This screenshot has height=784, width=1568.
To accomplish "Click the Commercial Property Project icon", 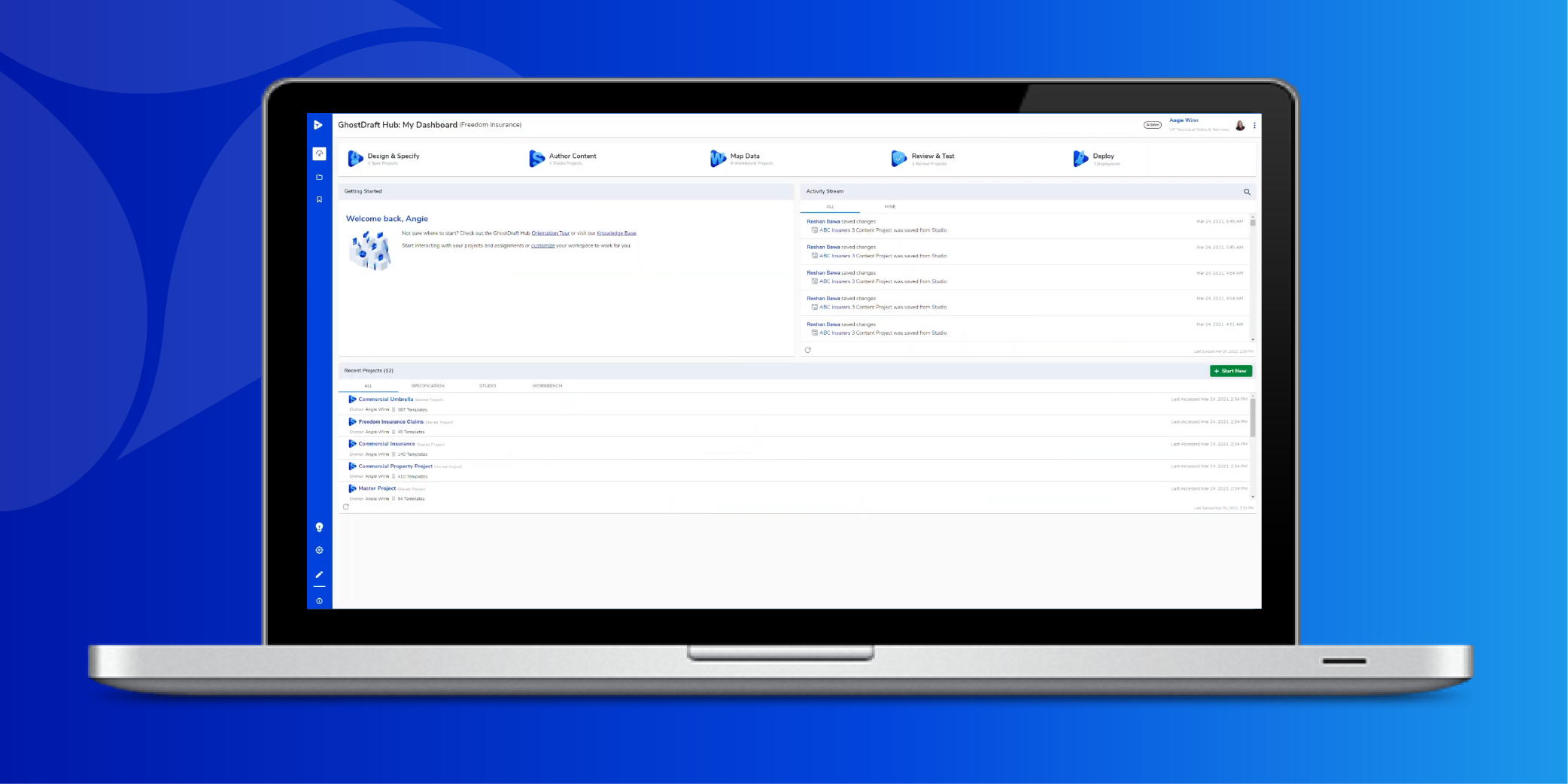I will pyautogui.click(x=352, y=466).
